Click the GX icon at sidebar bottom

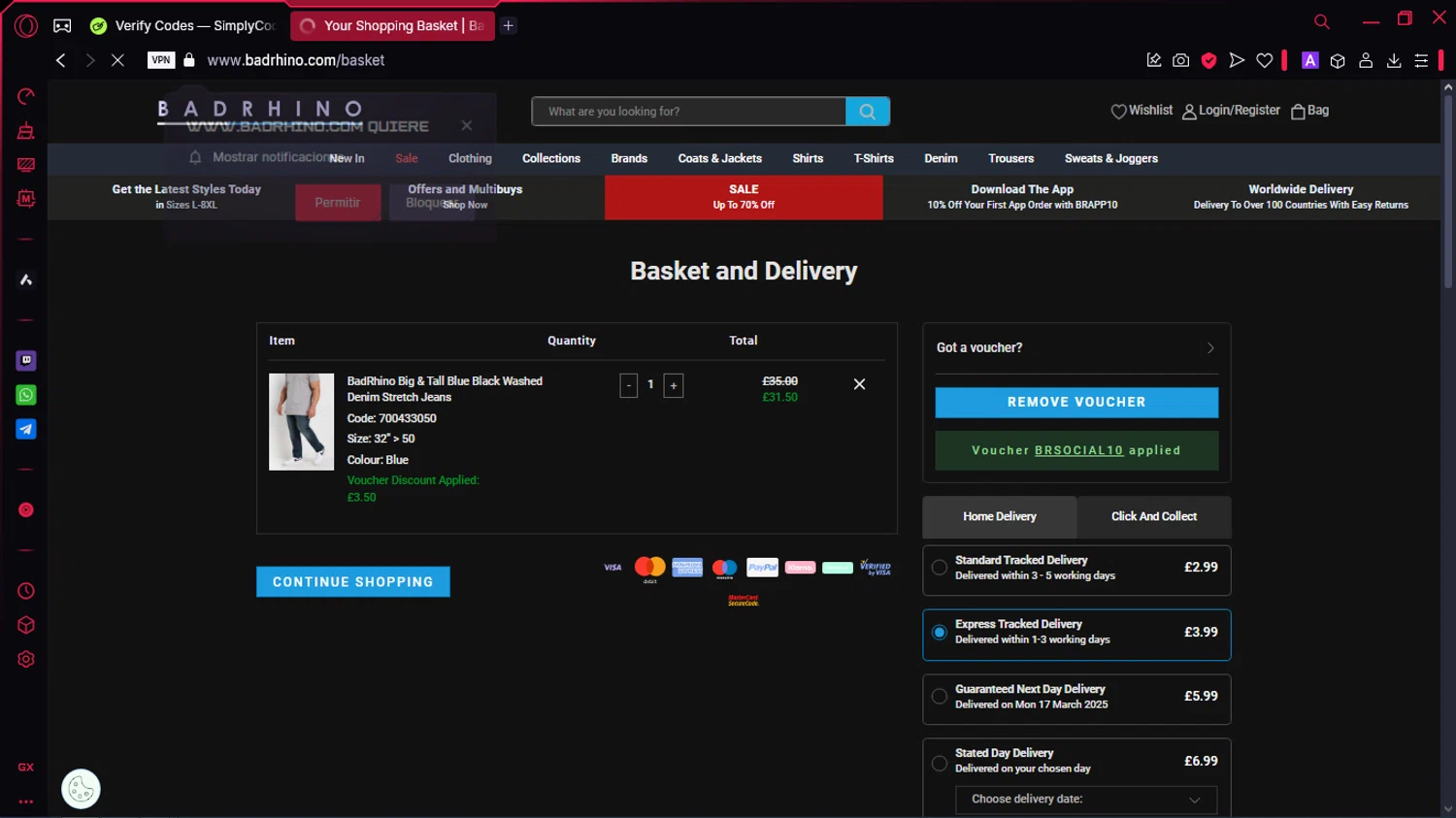26,767
